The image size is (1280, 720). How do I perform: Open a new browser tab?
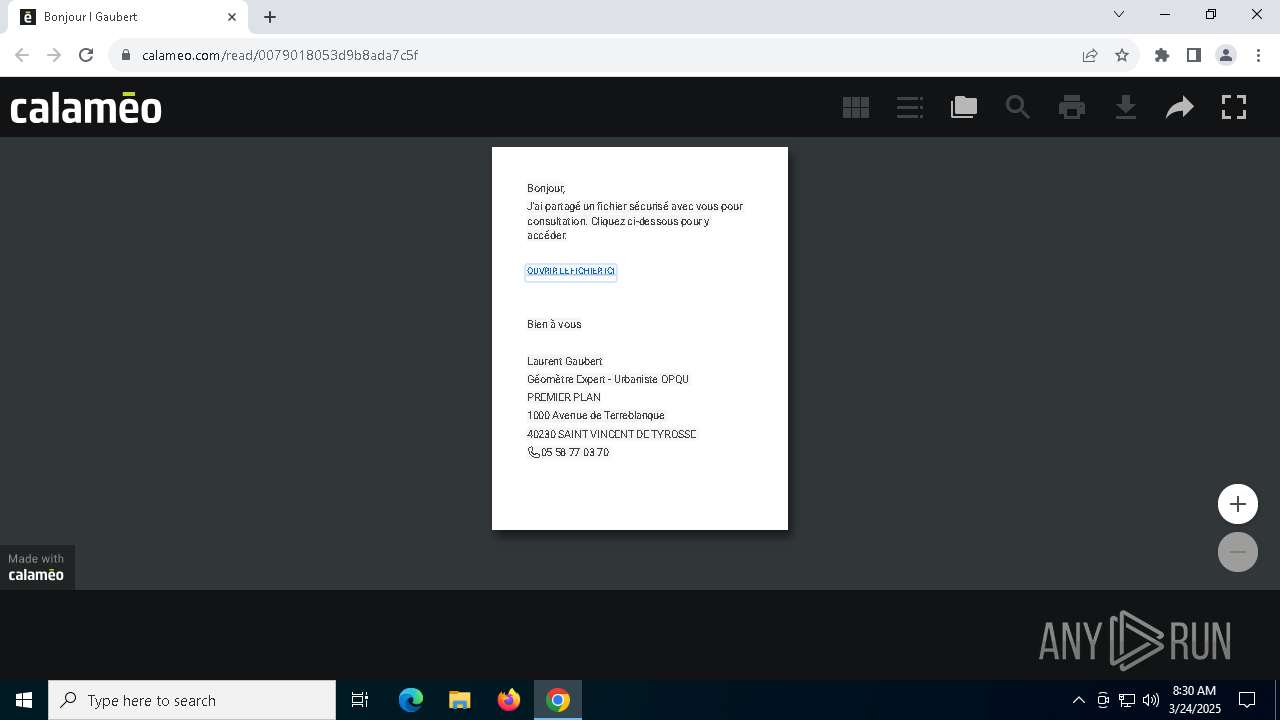(x=270, y=17)
